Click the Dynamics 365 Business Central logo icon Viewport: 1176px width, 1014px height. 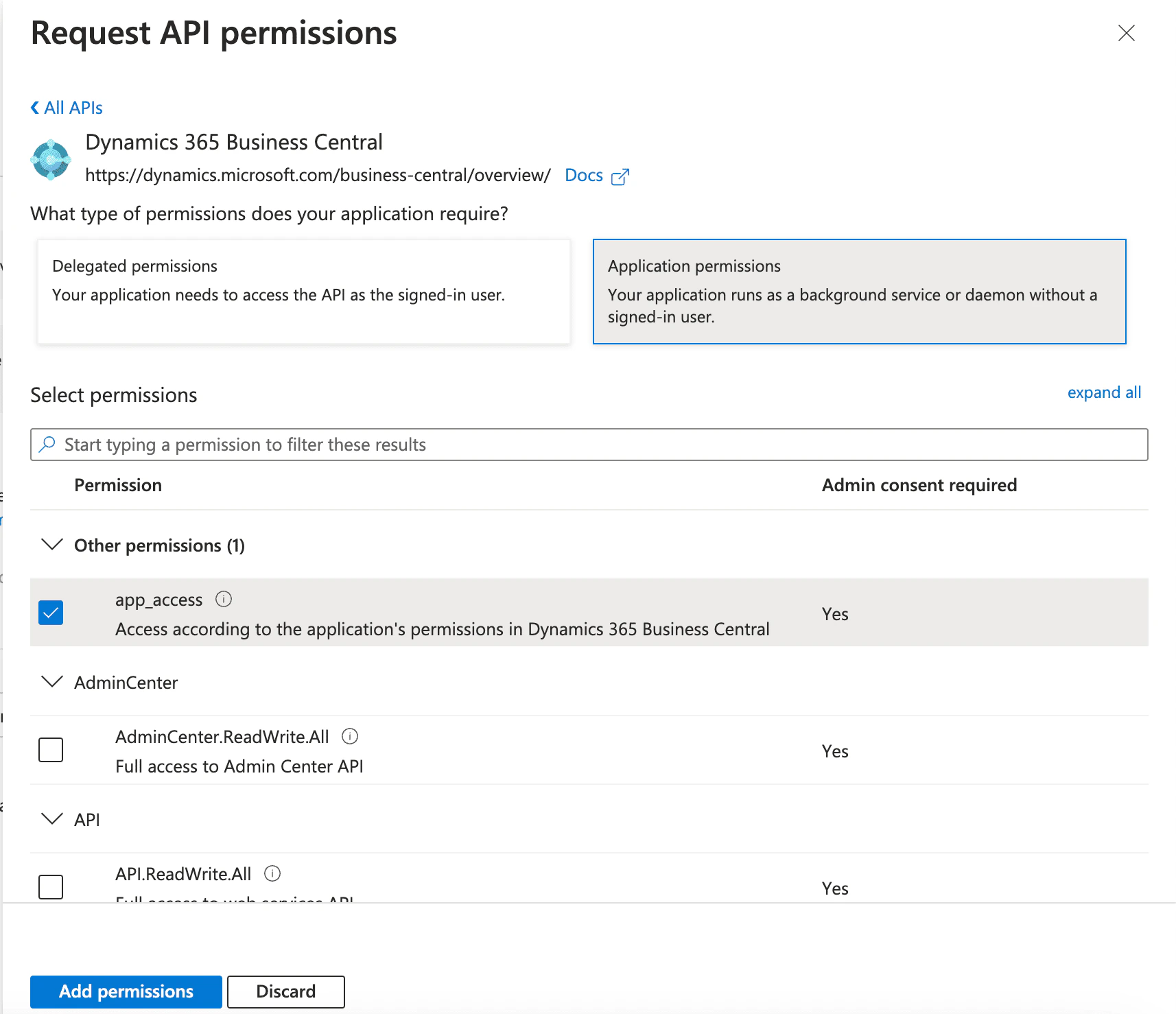51,160
